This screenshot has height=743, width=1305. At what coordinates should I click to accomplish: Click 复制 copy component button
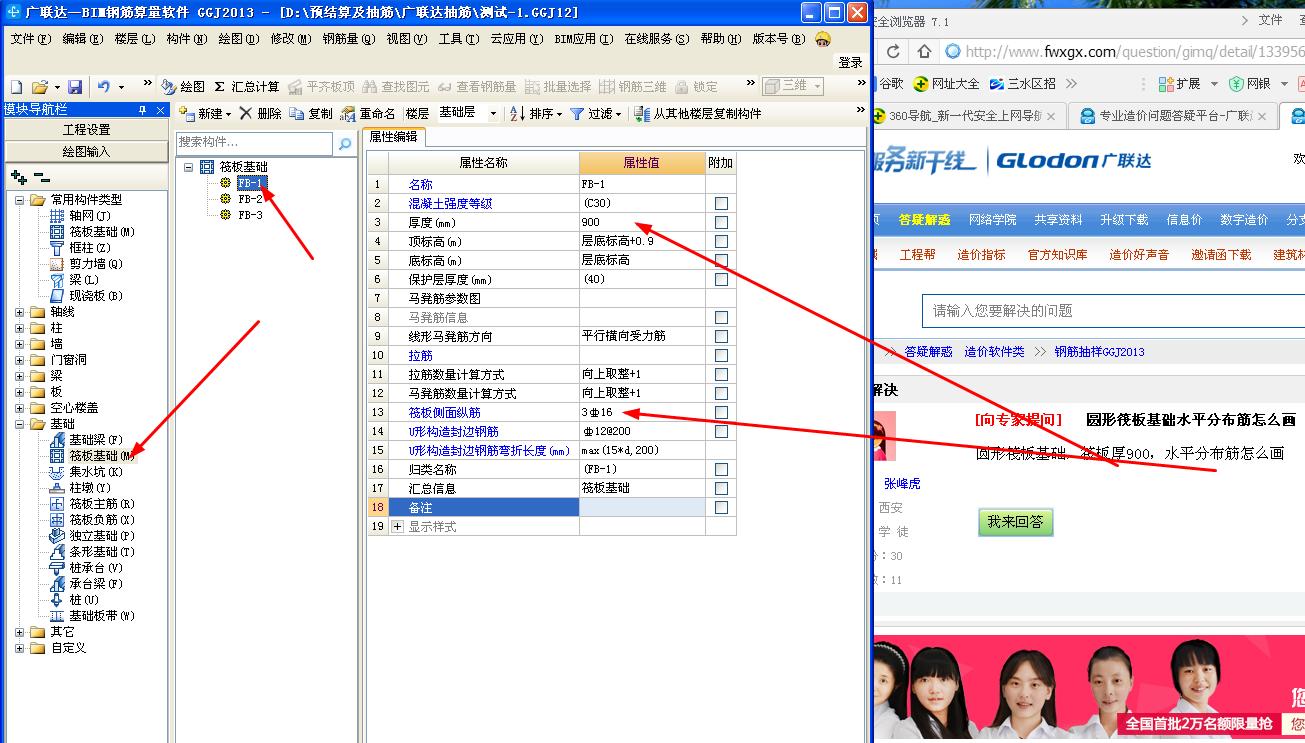[311, 114]
